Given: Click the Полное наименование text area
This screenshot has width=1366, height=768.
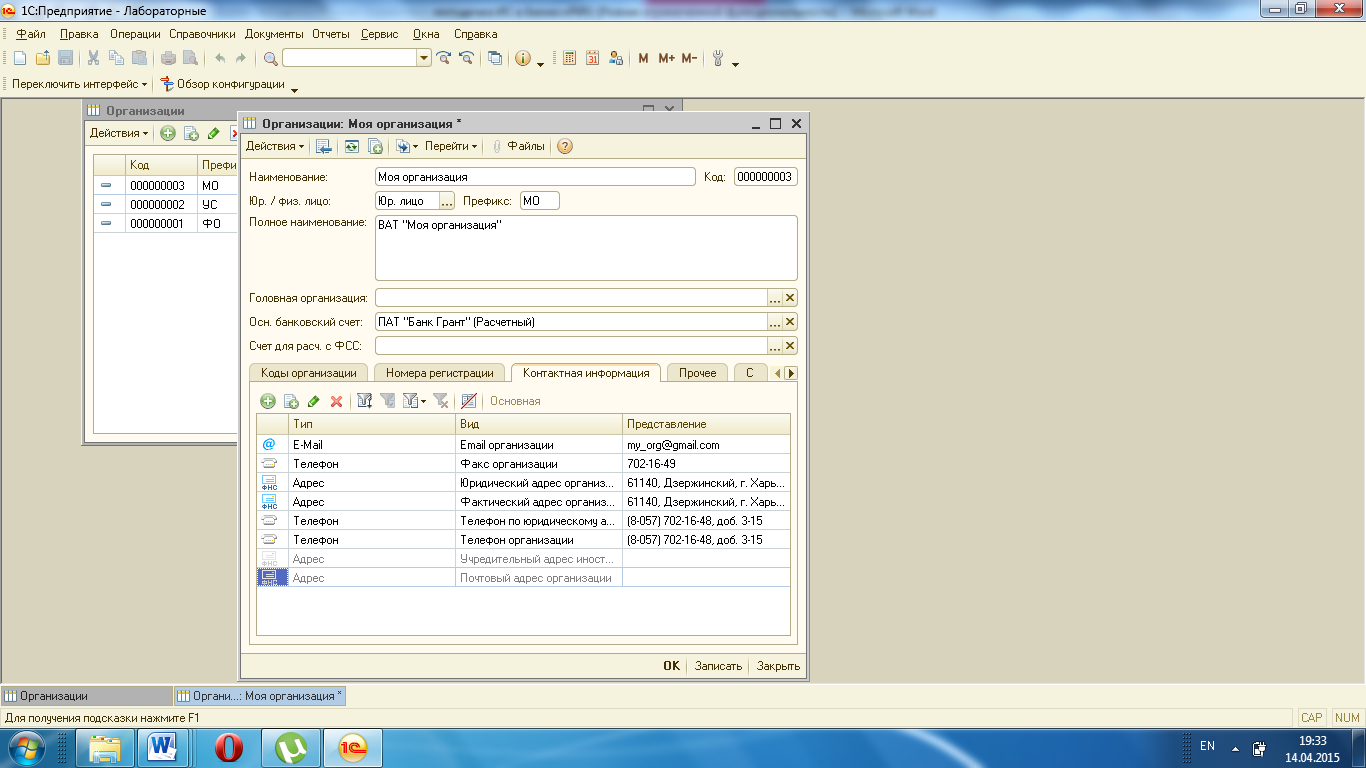Looking at the screenshot, I should tap(586, 248).
